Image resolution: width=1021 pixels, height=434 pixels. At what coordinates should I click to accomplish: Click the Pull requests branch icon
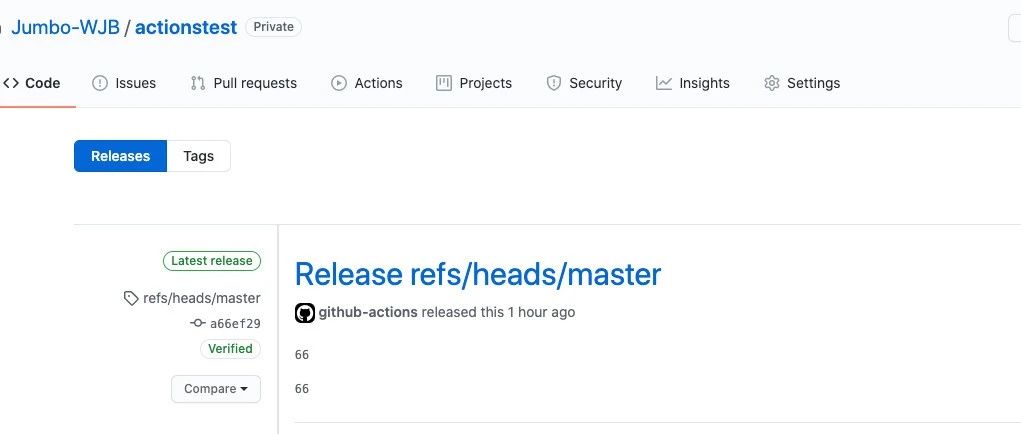198,83
